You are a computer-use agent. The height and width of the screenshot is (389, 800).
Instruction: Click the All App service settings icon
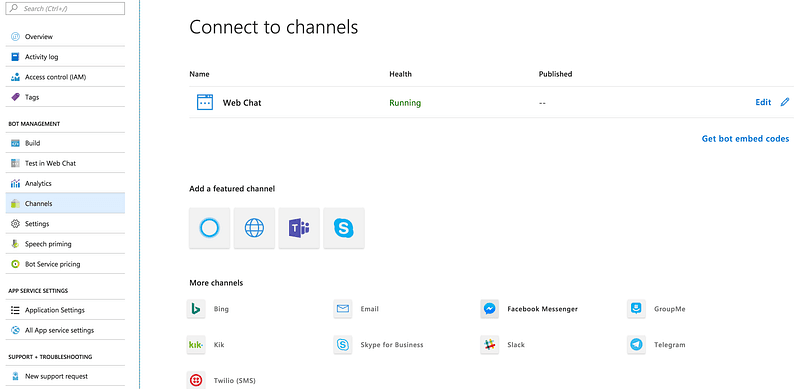click(x=15, y=330)
